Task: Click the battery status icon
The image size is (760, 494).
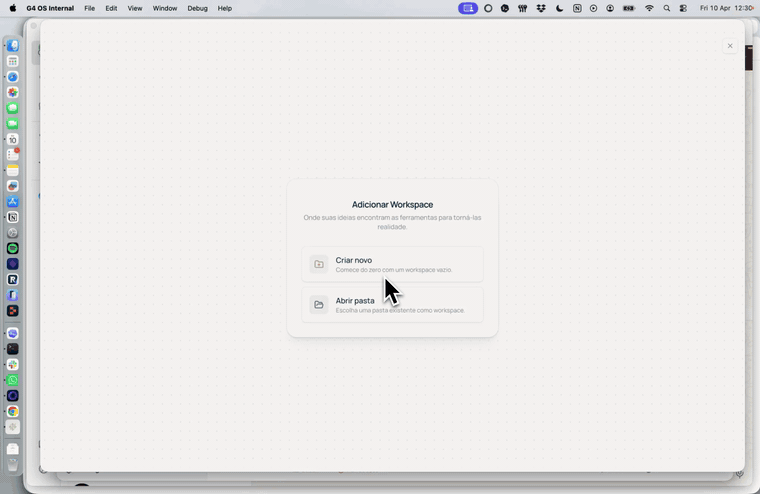Action: click(629, 8)
